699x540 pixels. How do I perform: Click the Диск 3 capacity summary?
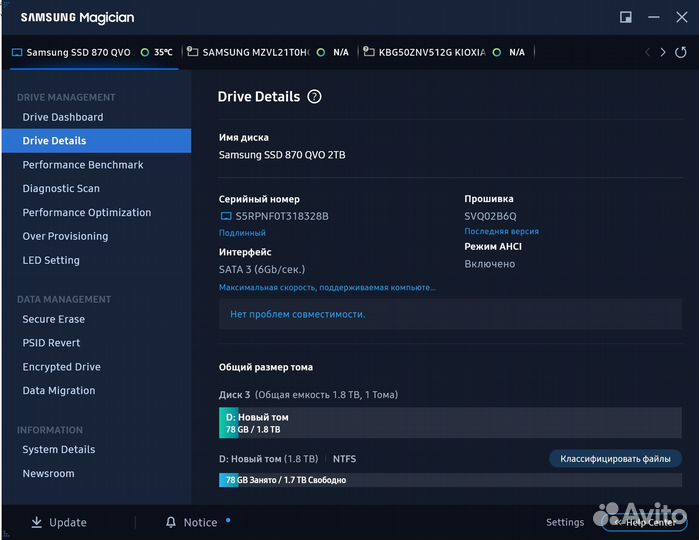[x=308, y=395]
